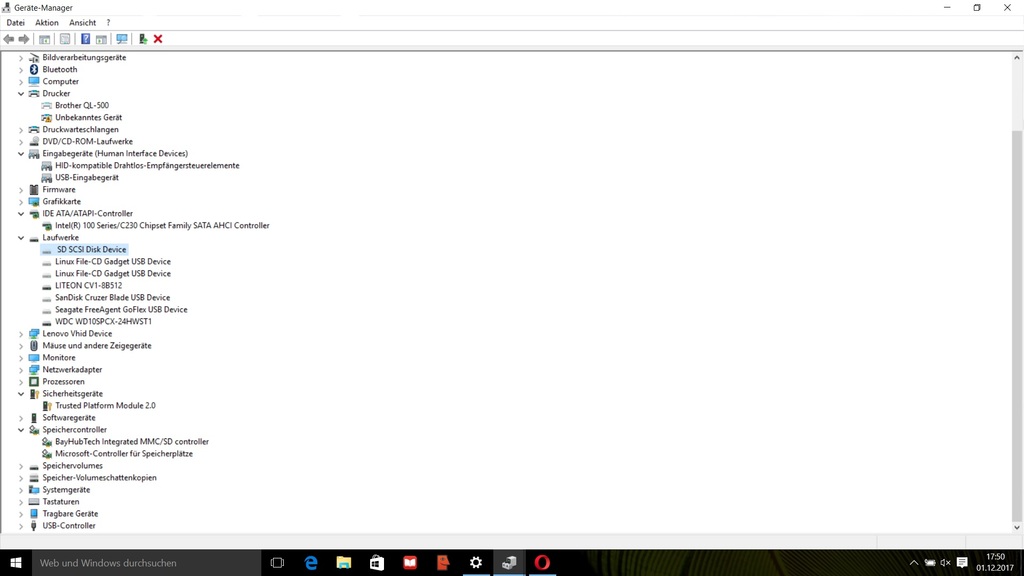Screen dimensions: 1024x576
Task: Collapse the Sicherheitsgeräte category
Action: [x=21, y=394]
